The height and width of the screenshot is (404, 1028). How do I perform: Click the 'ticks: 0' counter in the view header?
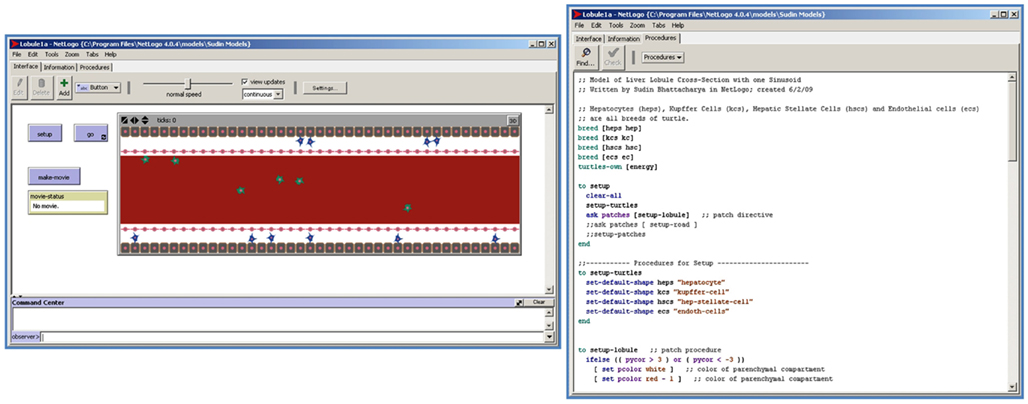[x=167, y=120]
